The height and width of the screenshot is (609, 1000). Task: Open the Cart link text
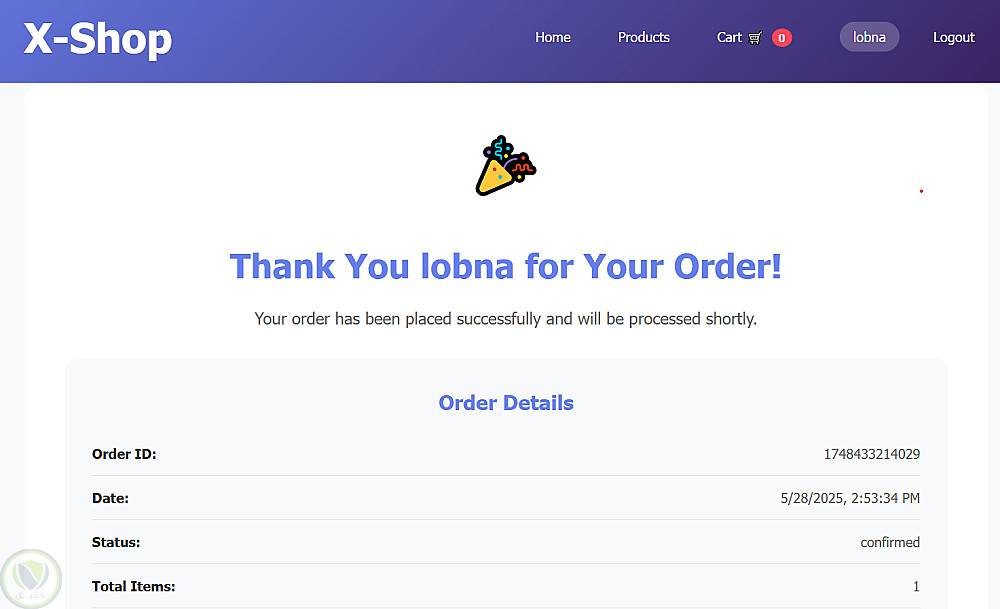729,37
